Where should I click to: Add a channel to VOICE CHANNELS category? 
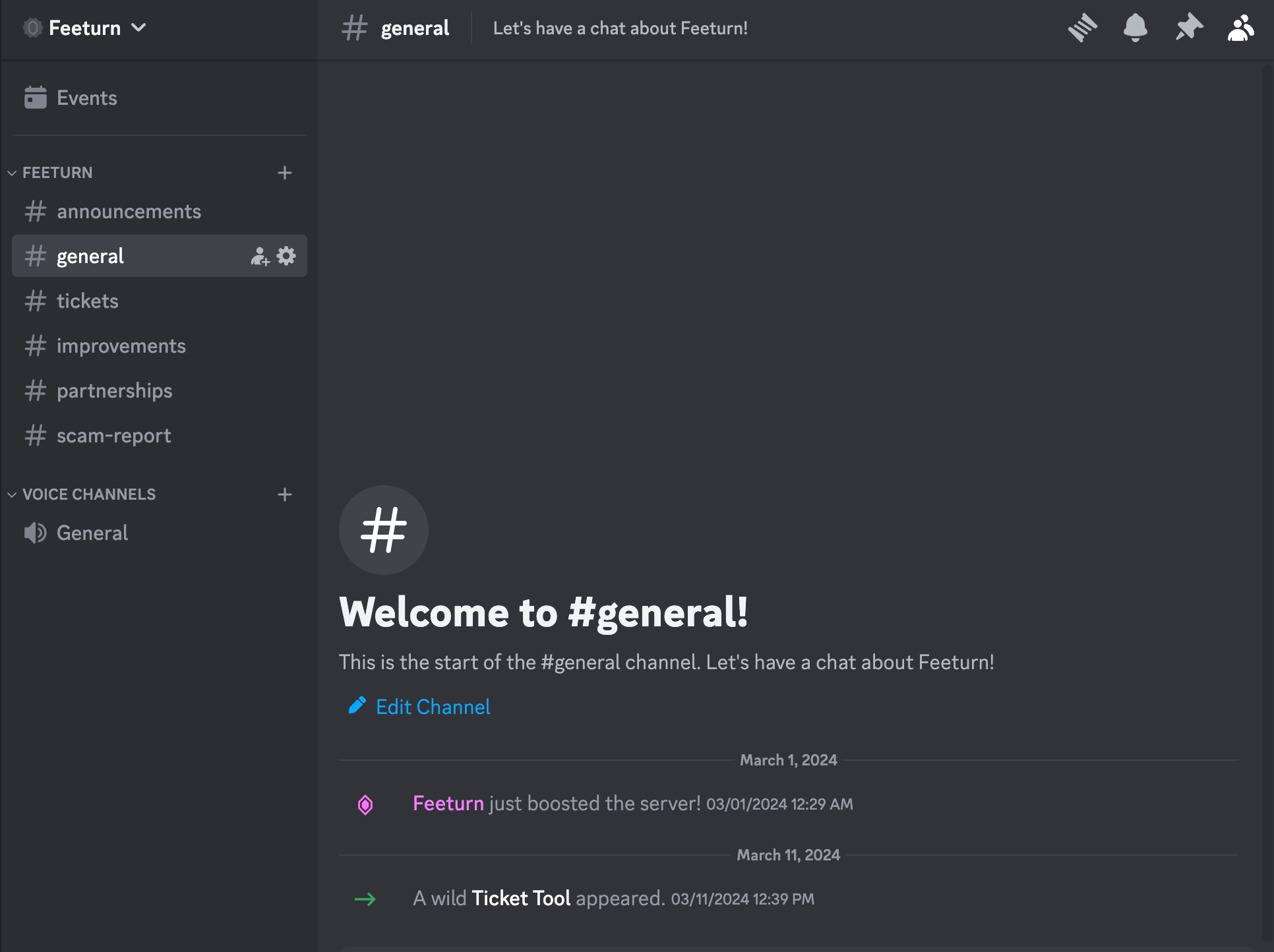[x=285, y=494]
